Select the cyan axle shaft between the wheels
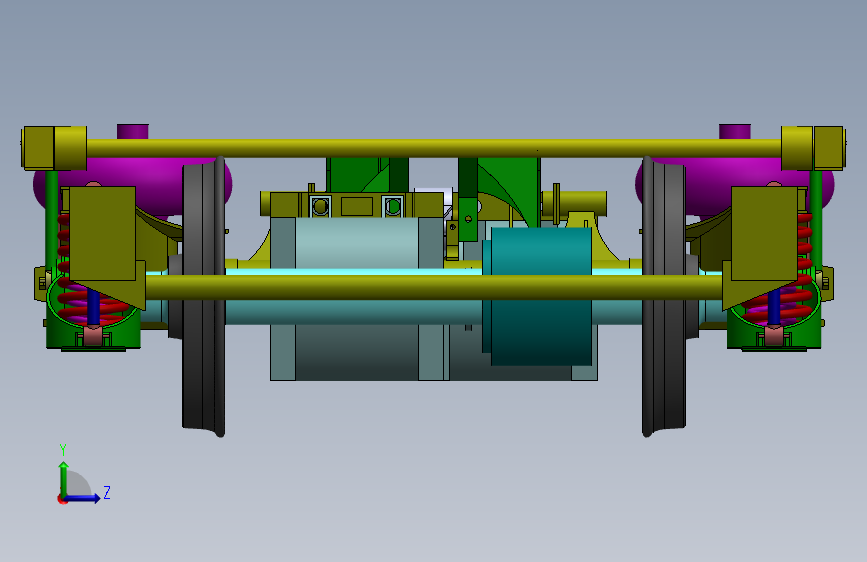867x562 pixels. click(354, 313)
